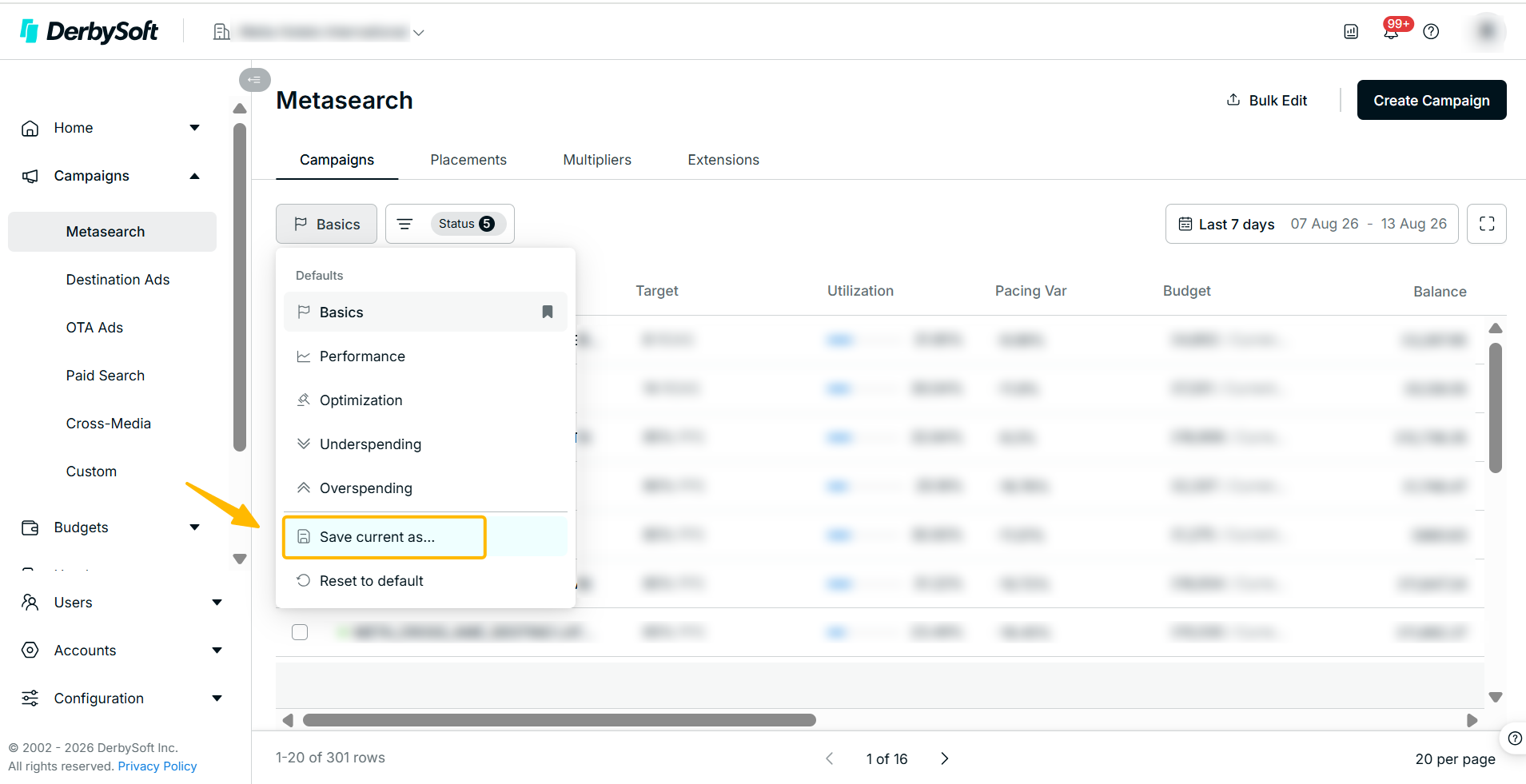Open the Last 7 days date range picker
This screenshot has height=784, width=1526.
(1312, 224)
